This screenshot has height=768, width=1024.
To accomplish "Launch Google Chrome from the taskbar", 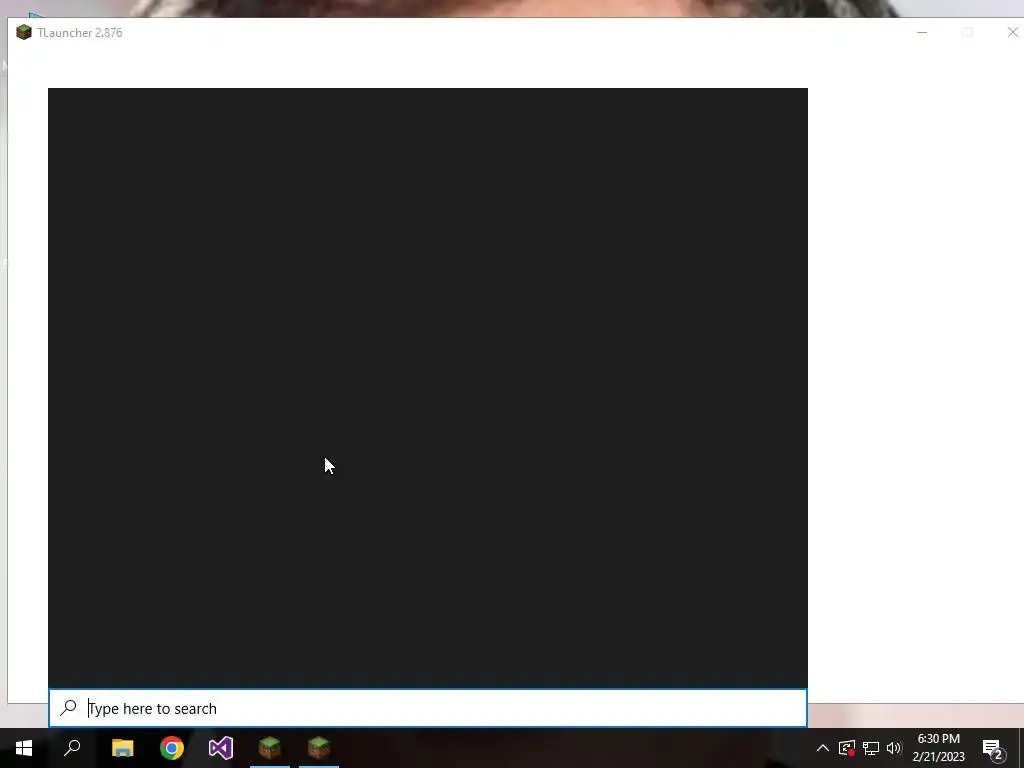I will click(172, 748).
